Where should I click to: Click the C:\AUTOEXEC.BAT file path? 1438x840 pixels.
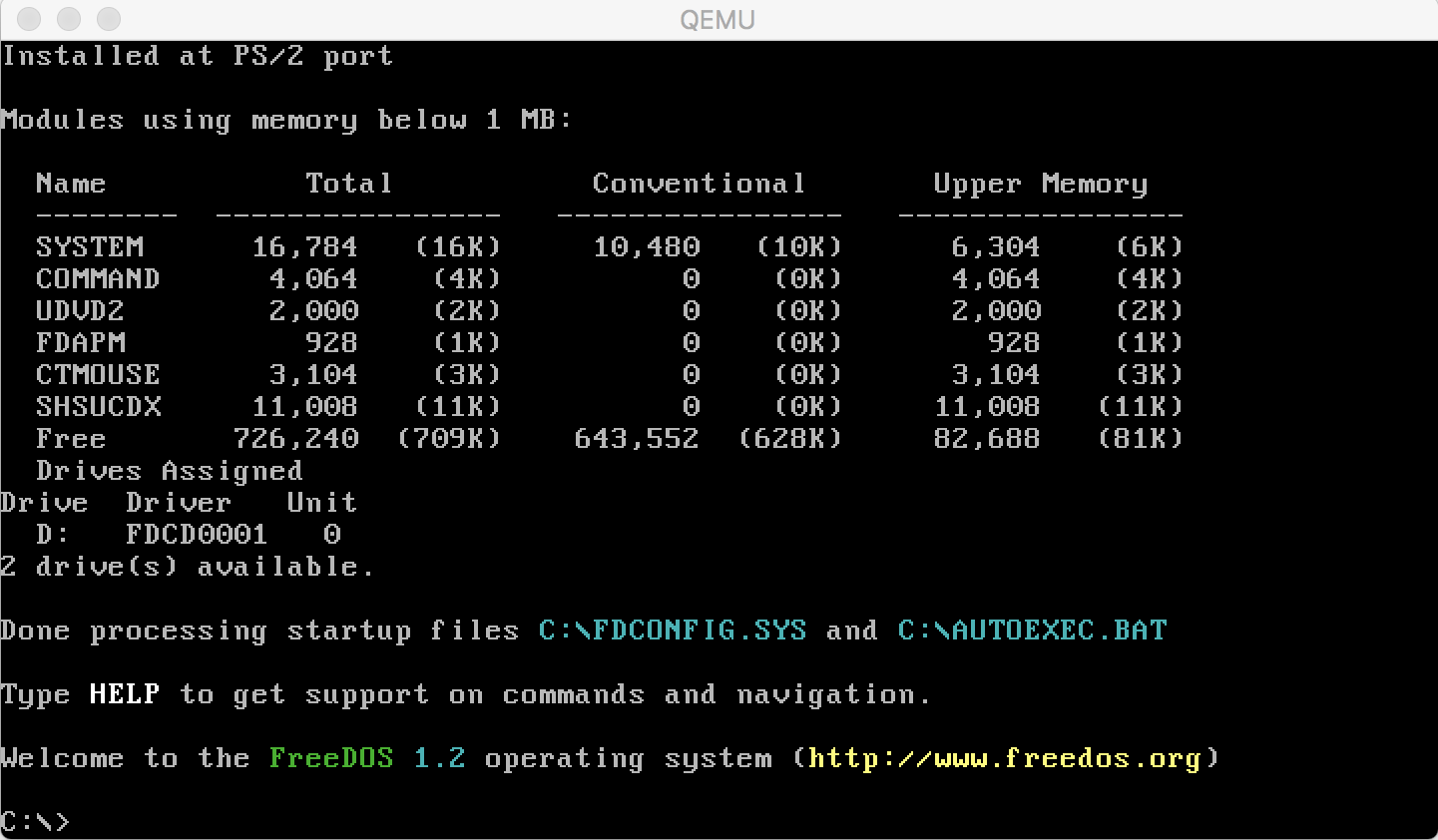(1032, 630)
